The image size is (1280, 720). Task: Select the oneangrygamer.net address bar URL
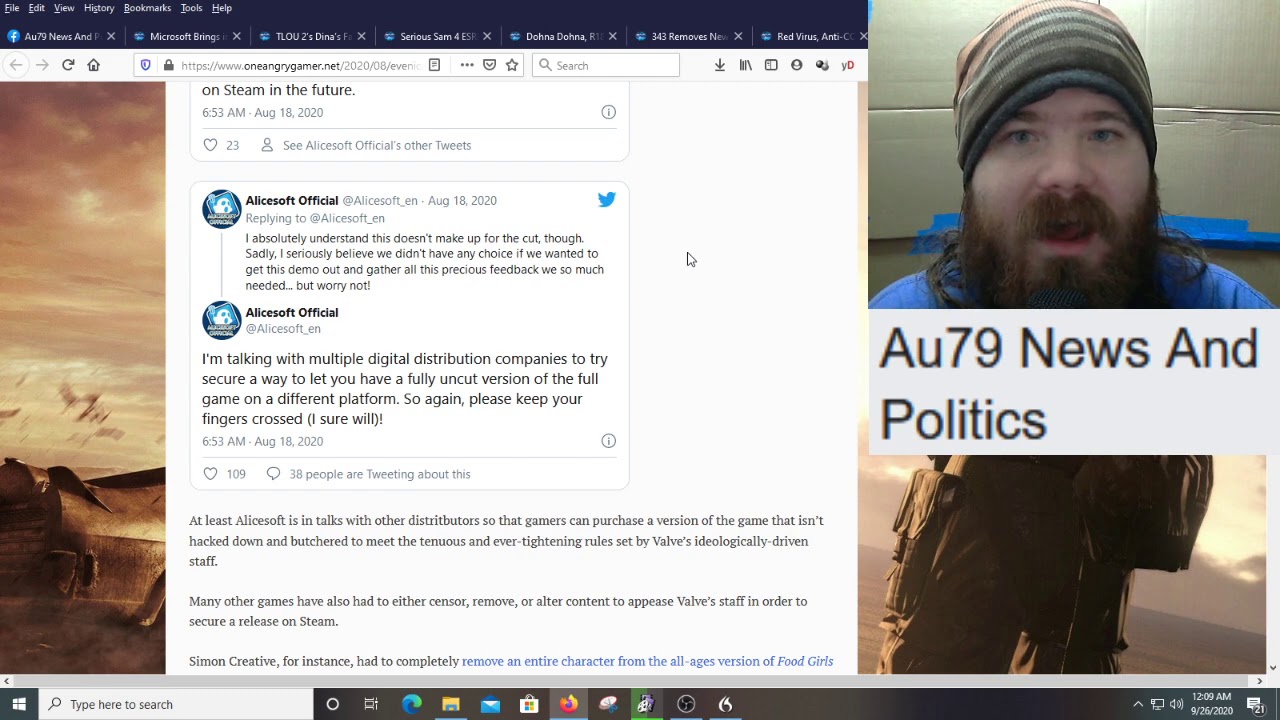pyautogui.click(x=300, y=66)
